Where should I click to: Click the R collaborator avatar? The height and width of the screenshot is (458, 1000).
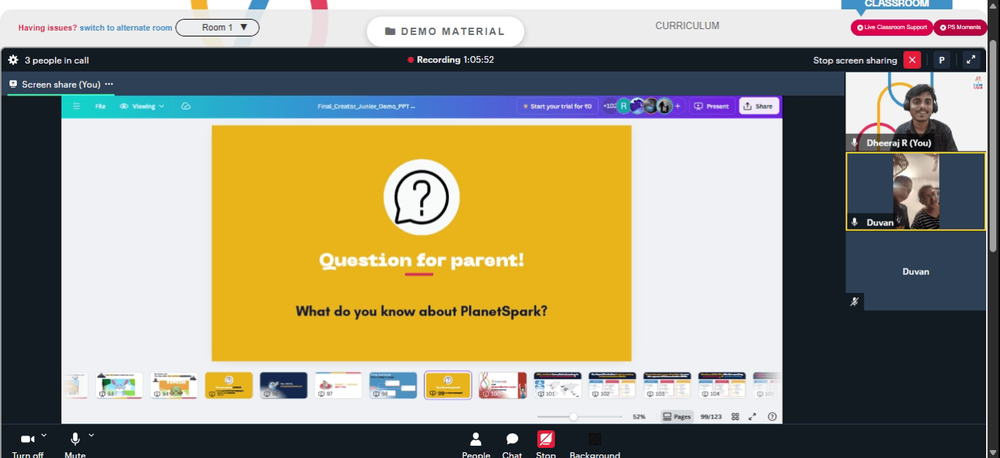click(x=623, y=107)
